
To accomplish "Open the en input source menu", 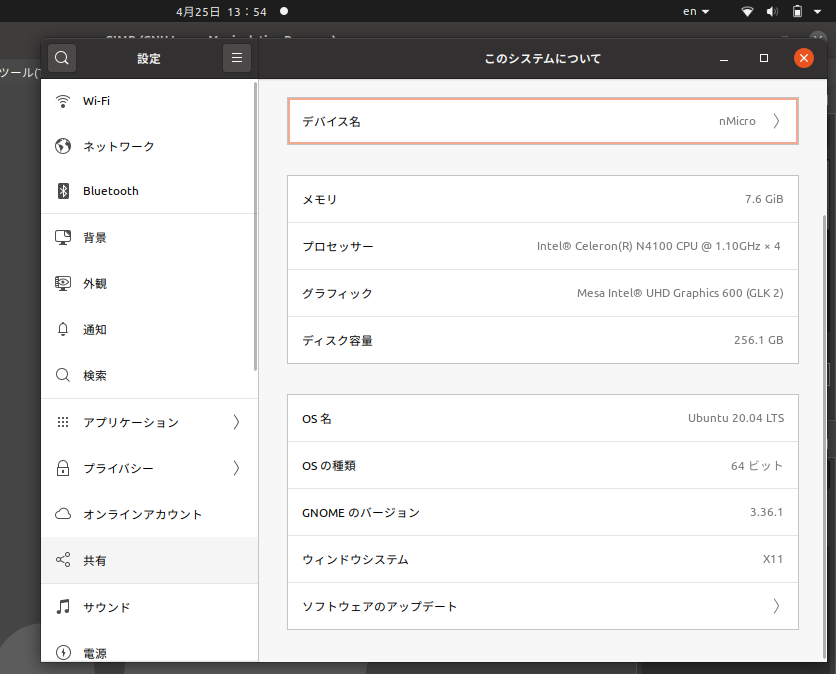I will (x=694, y=11).
